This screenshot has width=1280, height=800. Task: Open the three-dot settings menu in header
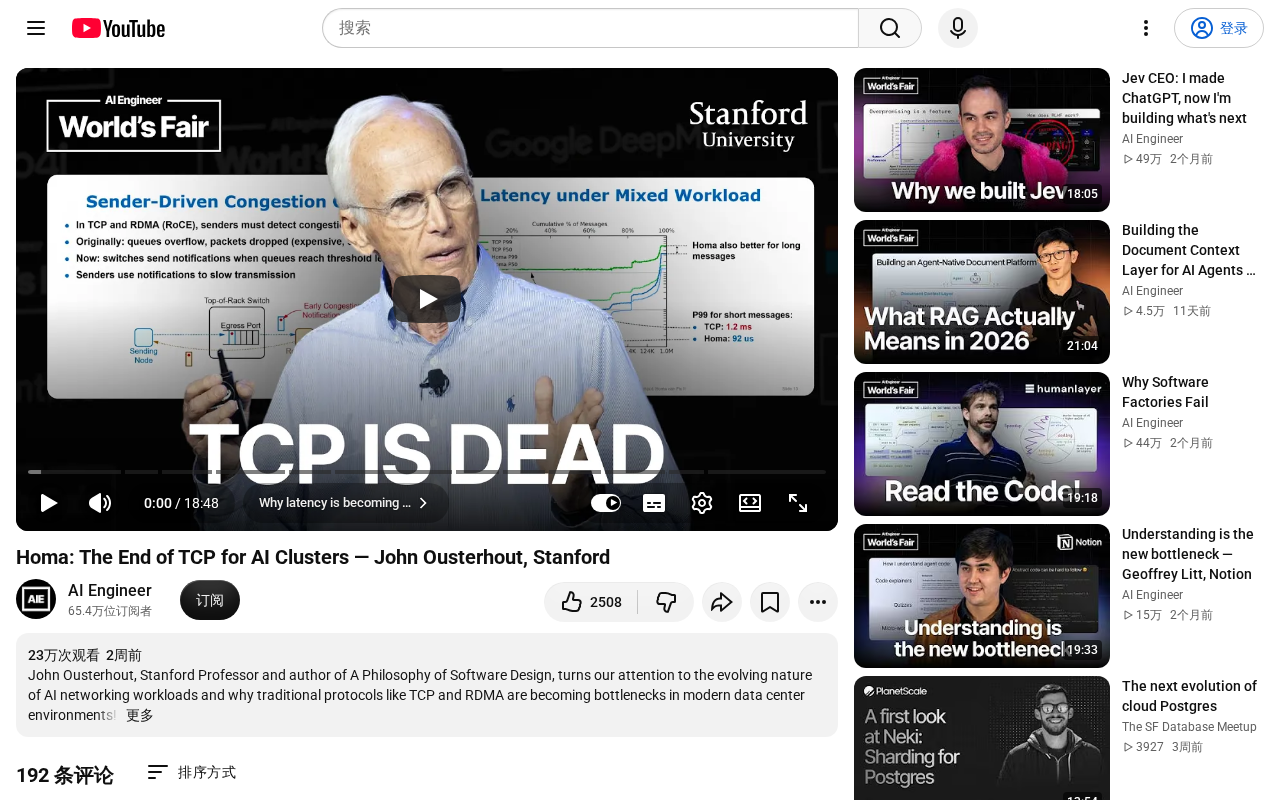(1146, 28)
